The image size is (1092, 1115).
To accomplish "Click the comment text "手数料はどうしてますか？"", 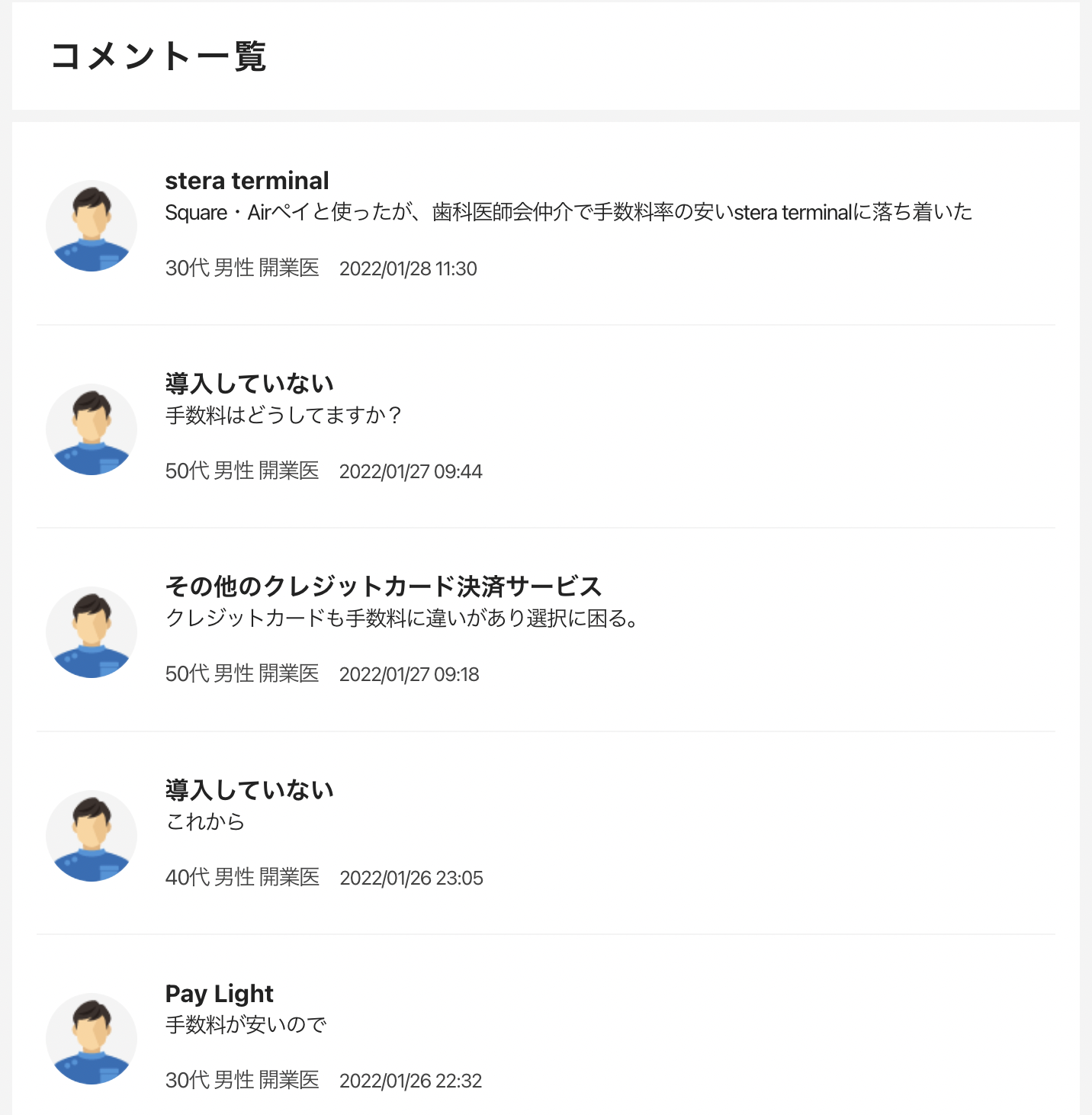I will 284,416.
